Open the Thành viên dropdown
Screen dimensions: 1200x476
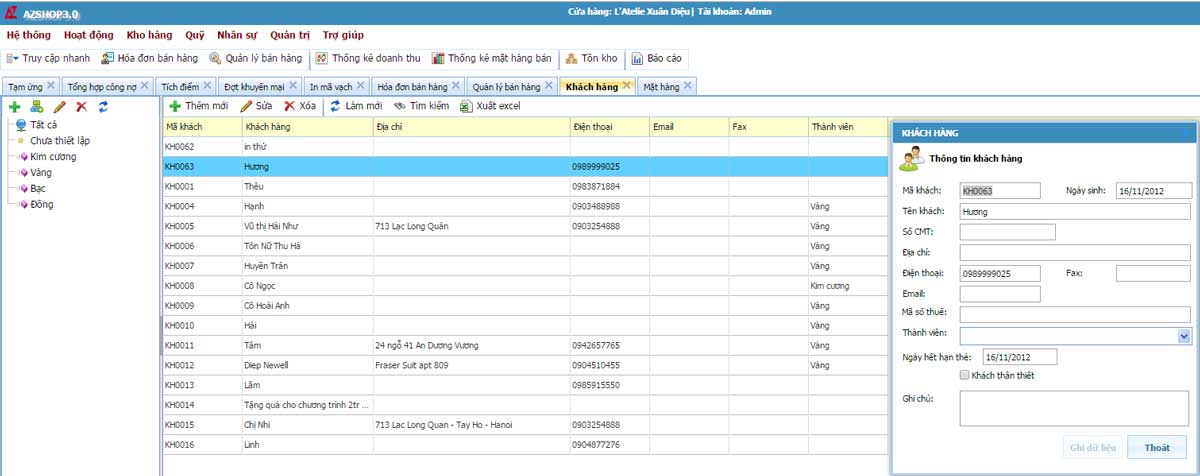(1184, 336)
